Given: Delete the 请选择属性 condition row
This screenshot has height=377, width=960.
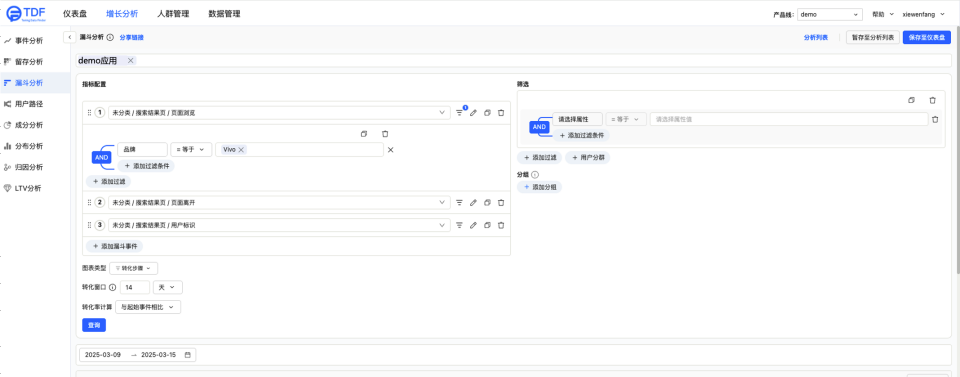Looking at the screenshot, I should pos(935,119).
